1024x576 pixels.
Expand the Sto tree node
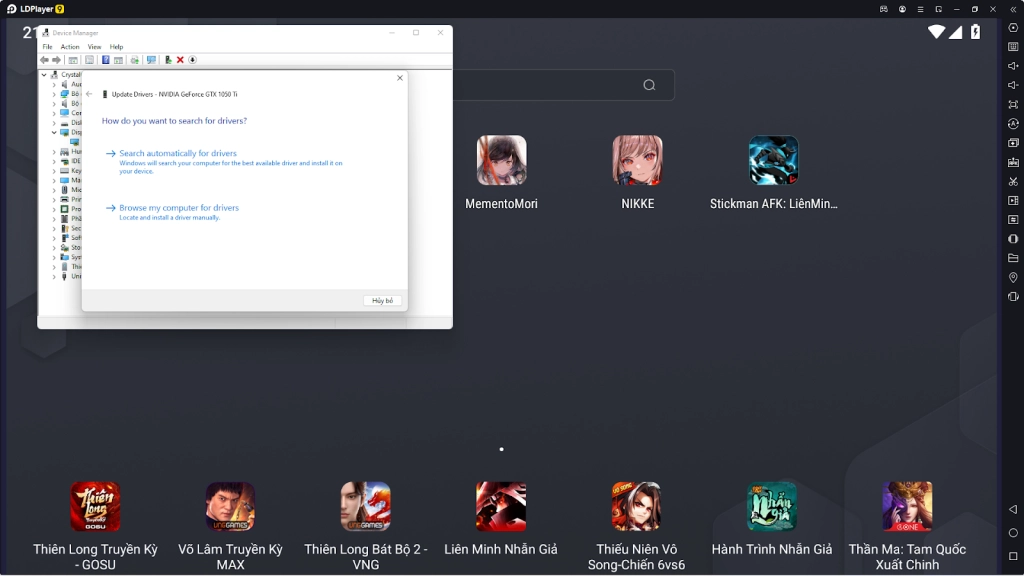click(54, 248)
